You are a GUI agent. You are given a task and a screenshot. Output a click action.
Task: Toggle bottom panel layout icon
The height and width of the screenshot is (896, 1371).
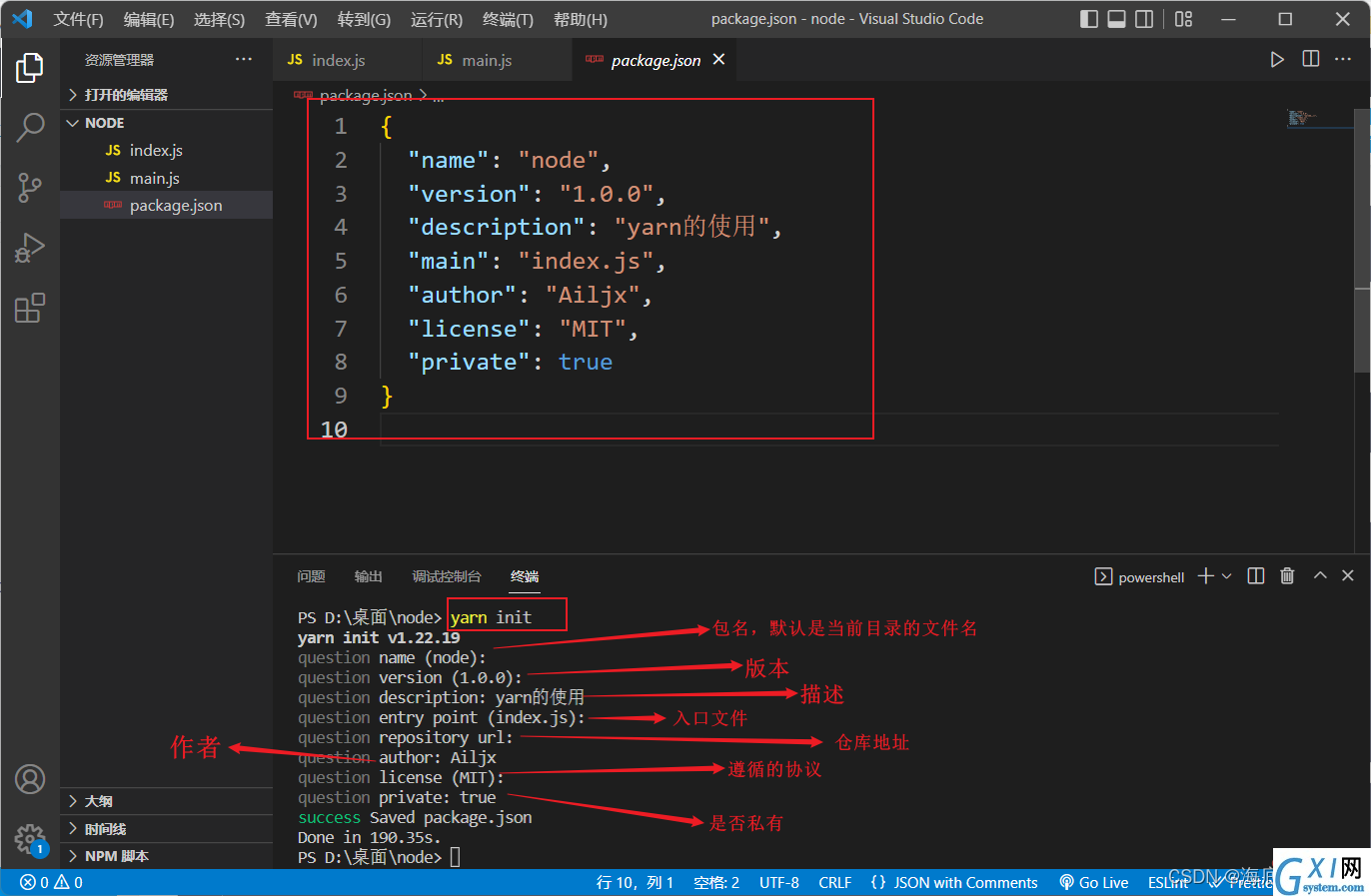(x=1117, y=19)
